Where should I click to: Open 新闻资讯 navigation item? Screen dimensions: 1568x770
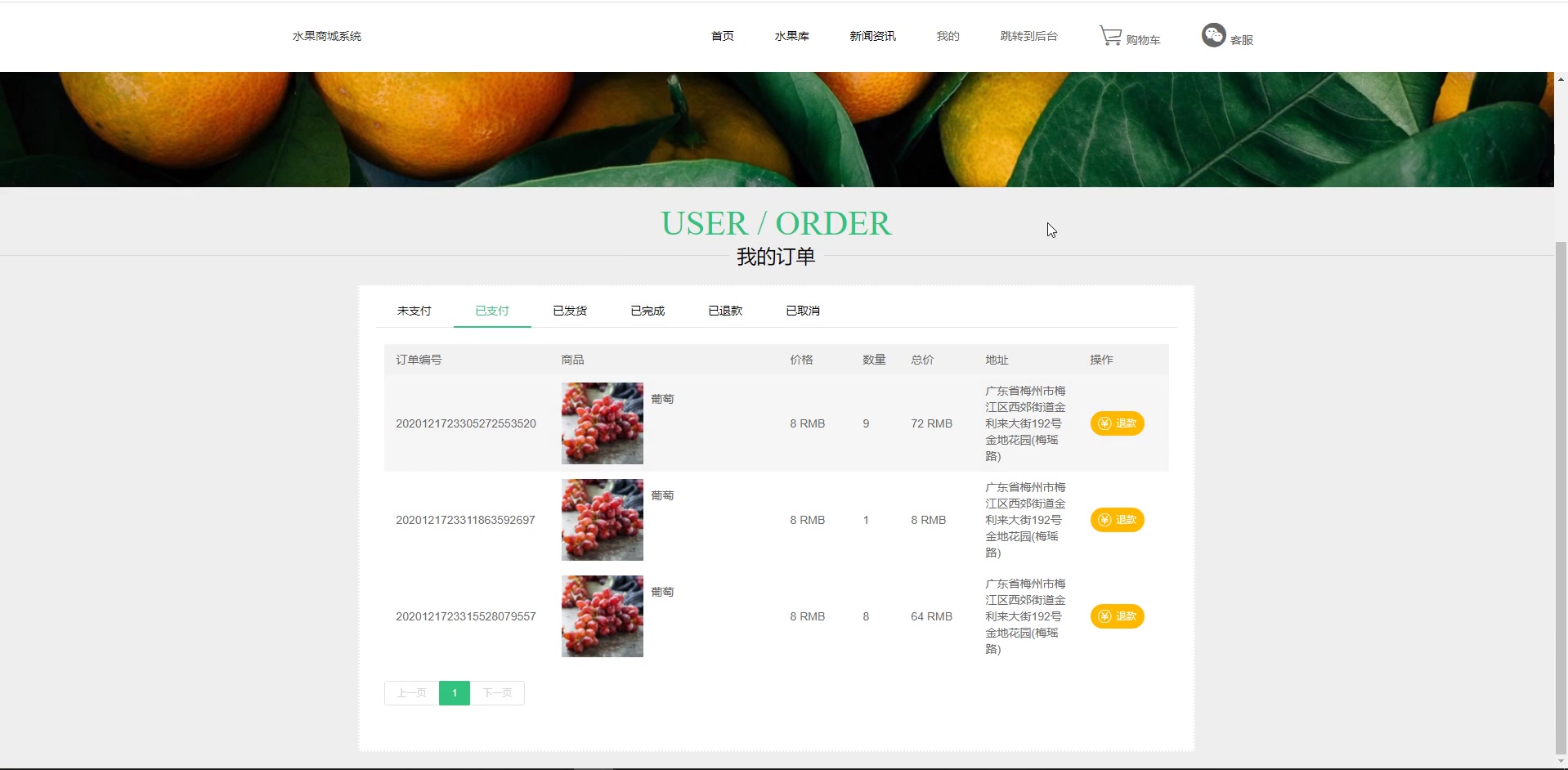tap(872, 36)
